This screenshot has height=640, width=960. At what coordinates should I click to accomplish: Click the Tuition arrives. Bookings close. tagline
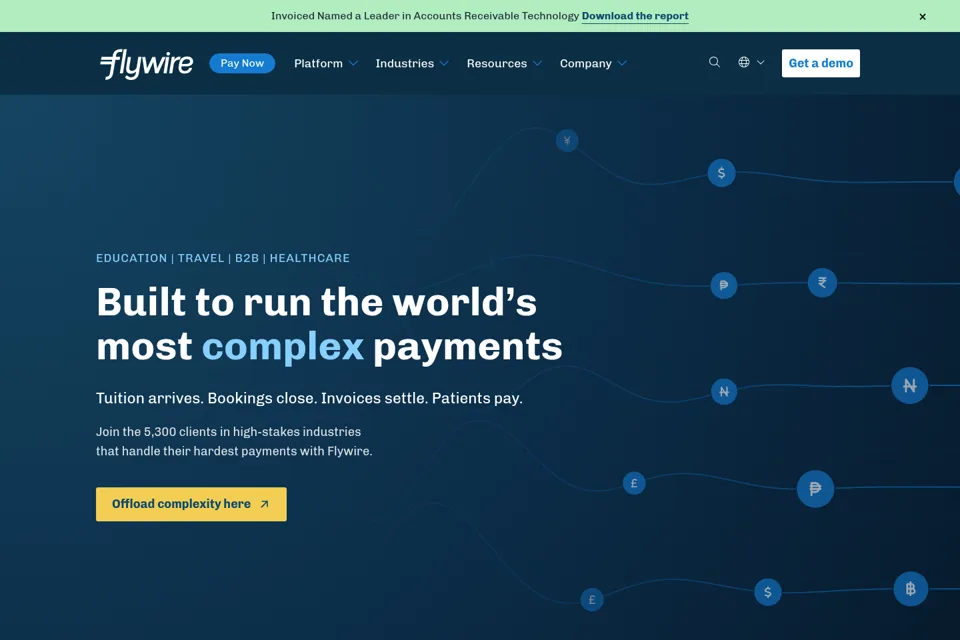[309, 398]
